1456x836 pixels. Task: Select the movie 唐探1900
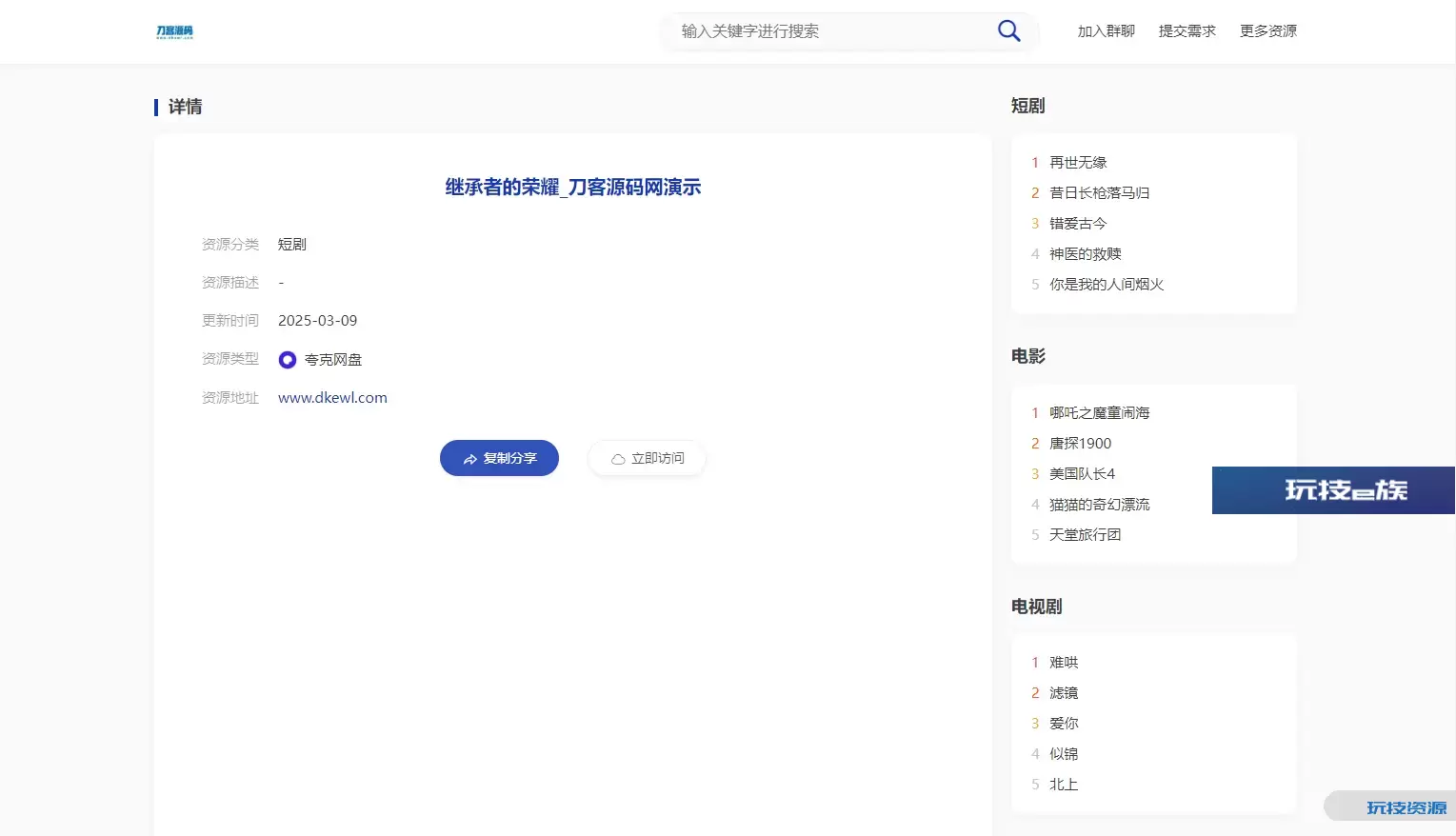point(1080,444)
